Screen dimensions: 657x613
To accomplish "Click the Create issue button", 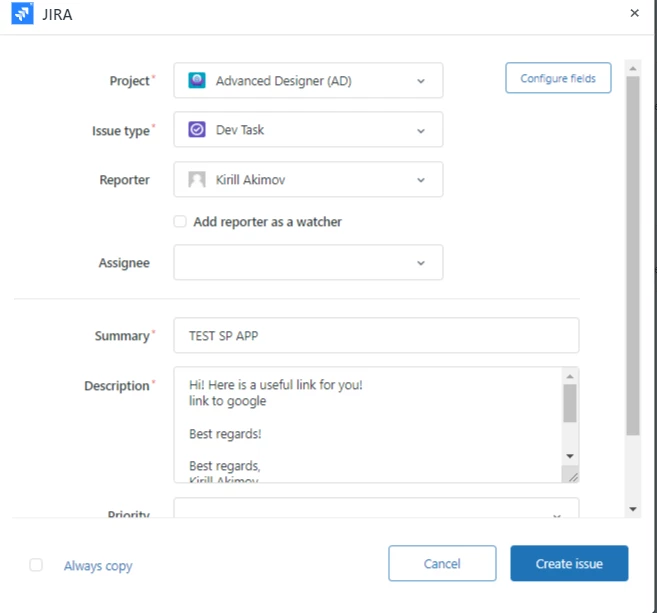I will (x=569, y=563).
